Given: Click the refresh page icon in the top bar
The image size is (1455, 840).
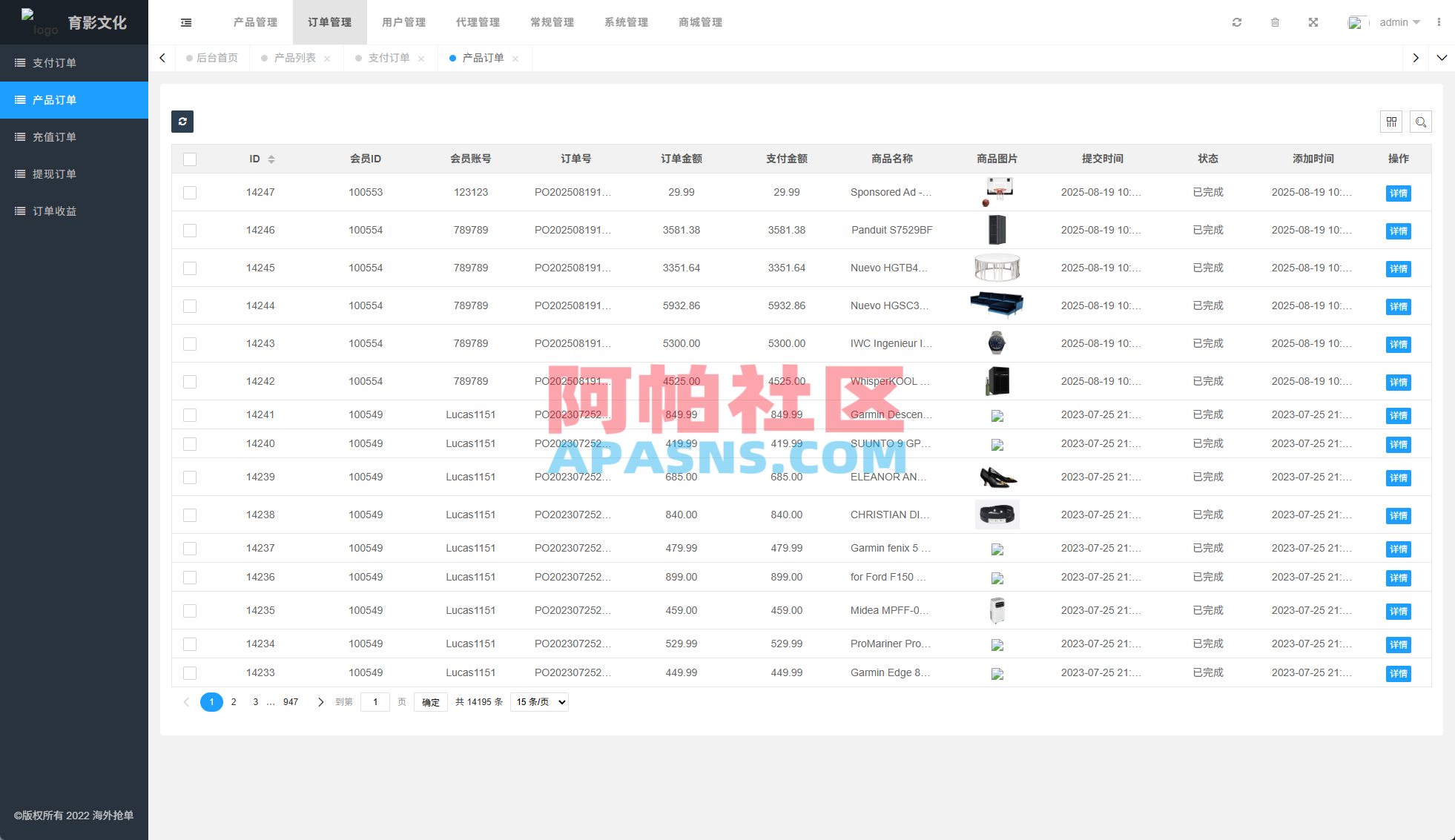Looking at the screenshot, I should 1237,22.
